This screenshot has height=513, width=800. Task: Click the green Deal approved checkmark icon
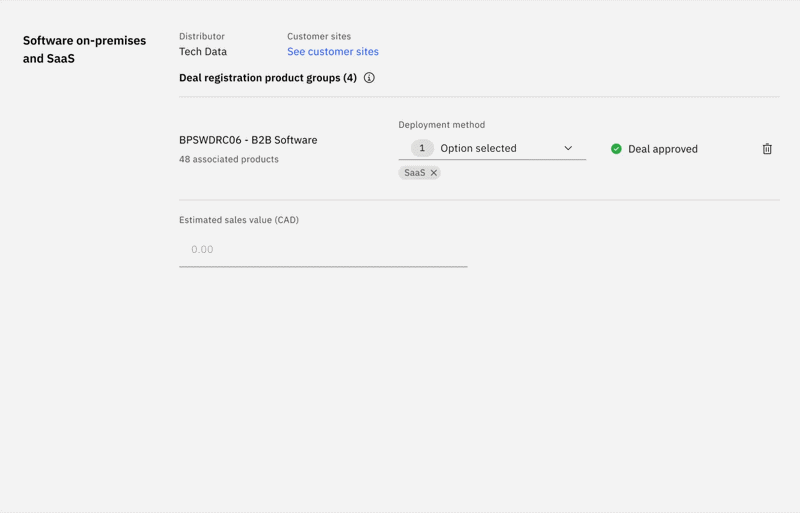616,149
